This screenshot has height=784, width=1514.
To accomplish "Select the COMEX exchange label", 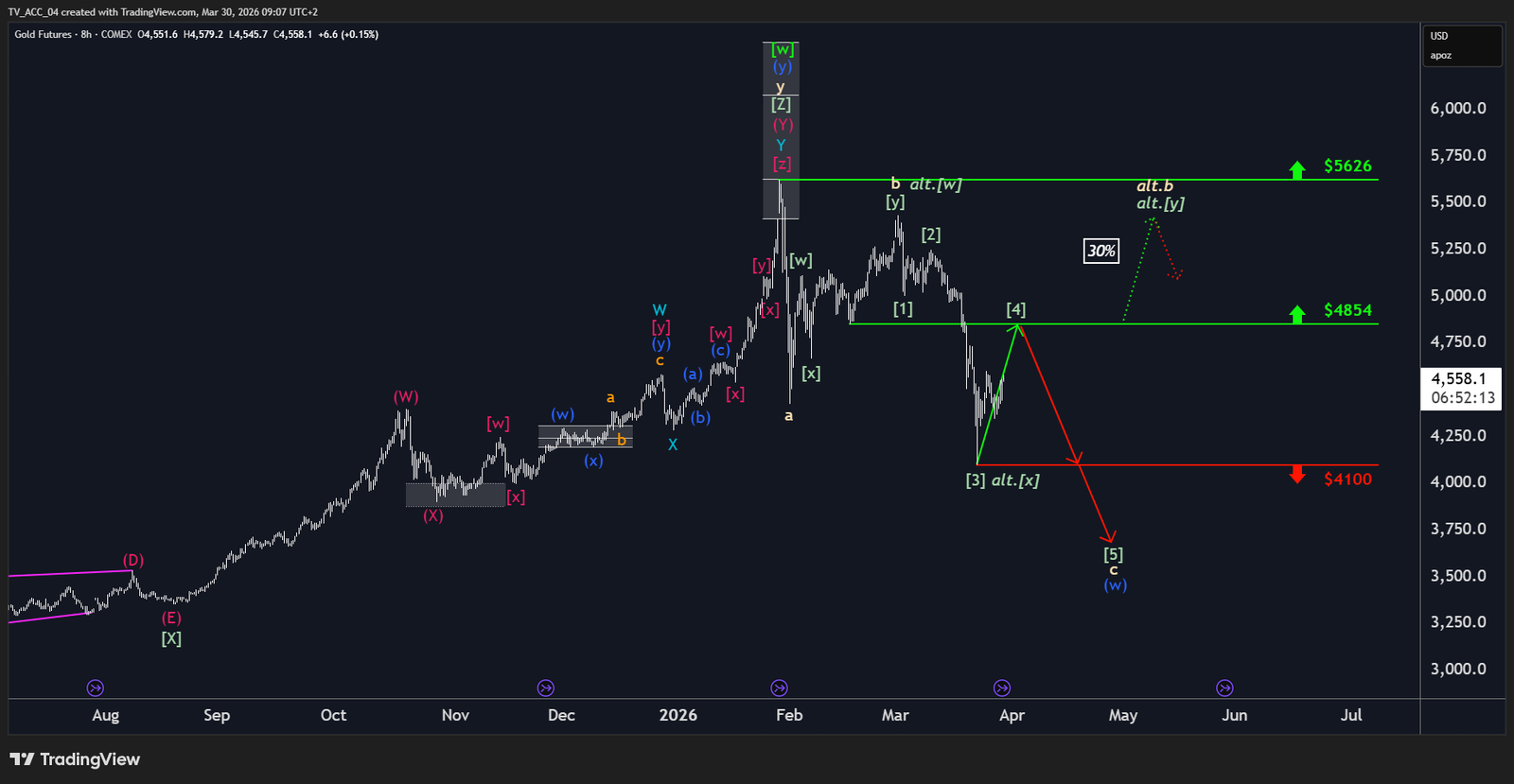I will 116,35.
